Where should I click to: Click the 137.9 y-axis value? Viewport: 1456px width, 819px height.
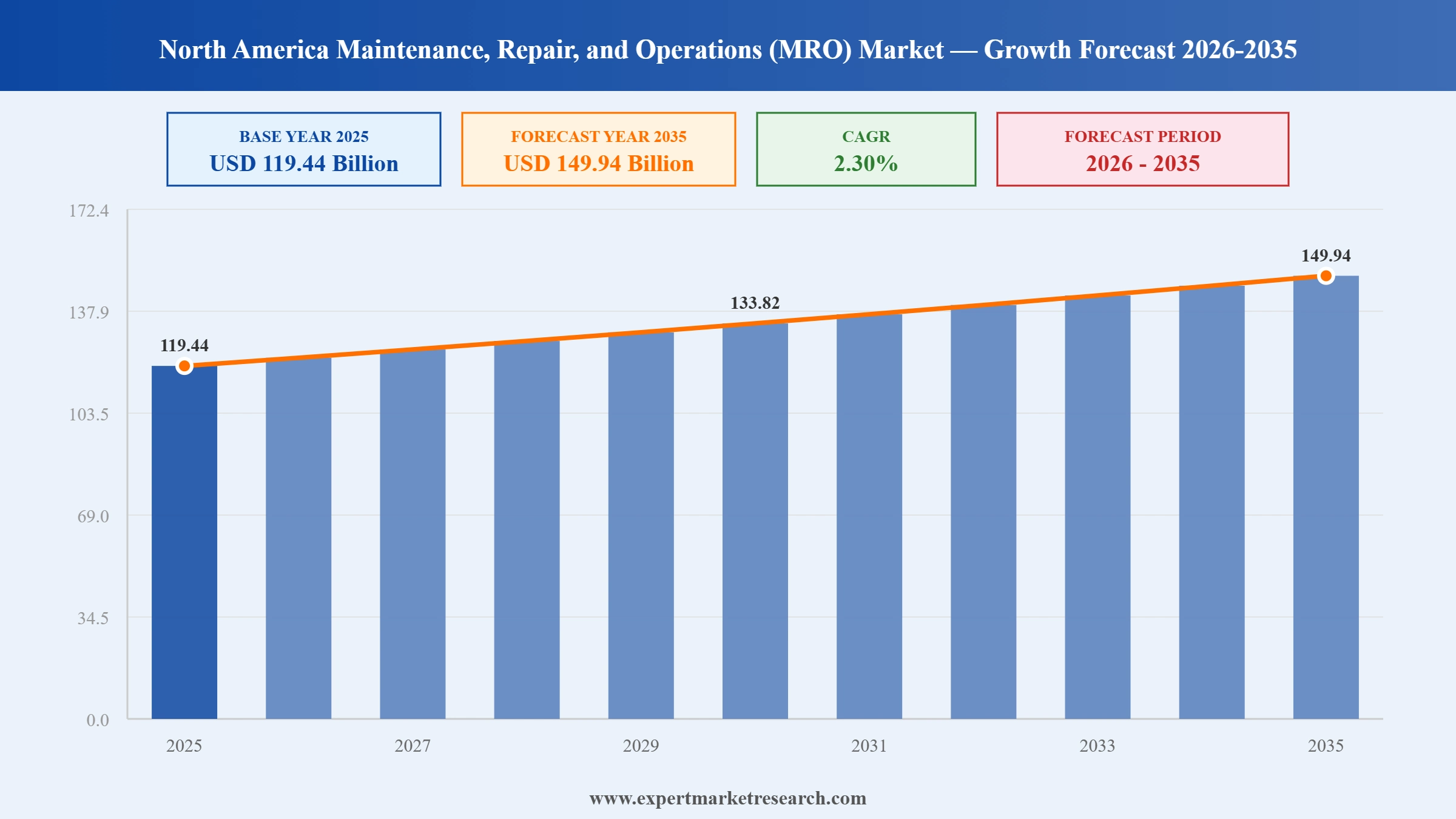(x=89, y=312)
